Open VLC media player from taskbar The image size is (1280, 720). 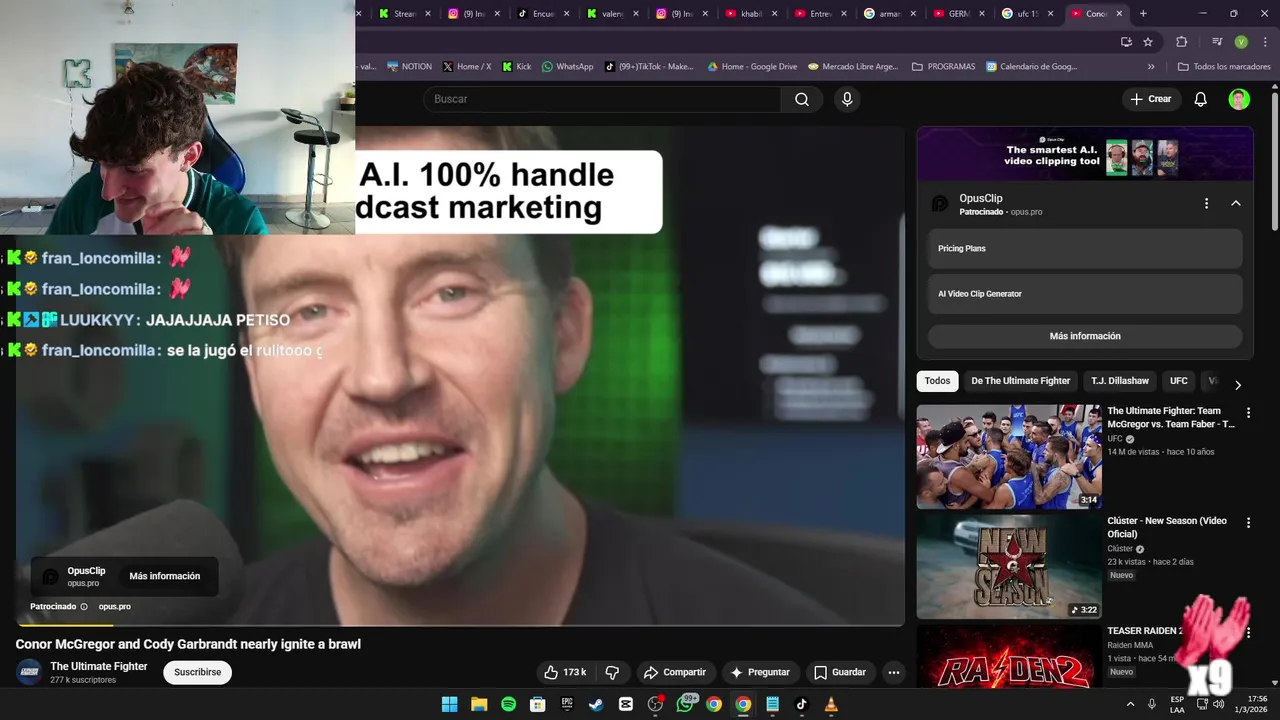click(x=831, y=704)
